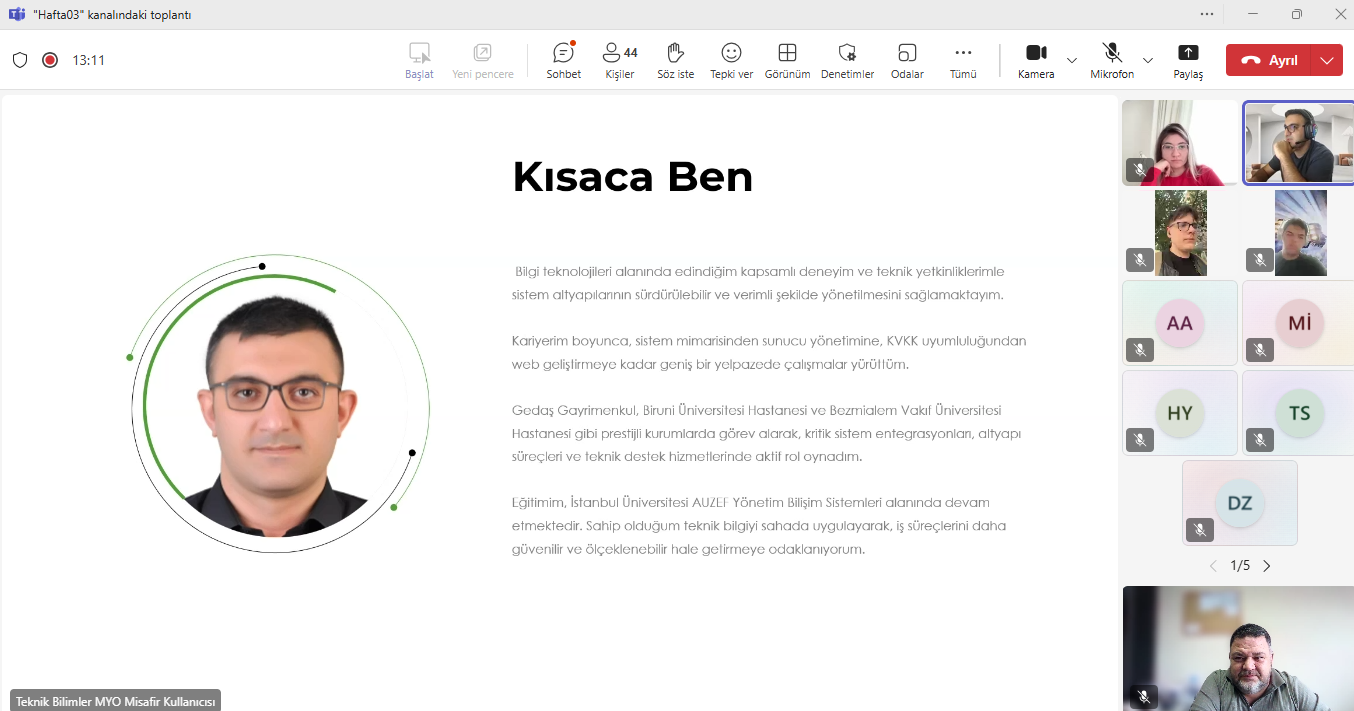
Task: Open the Sohbet chat panel
Action: pyautogui.click(x=563, y=60)
